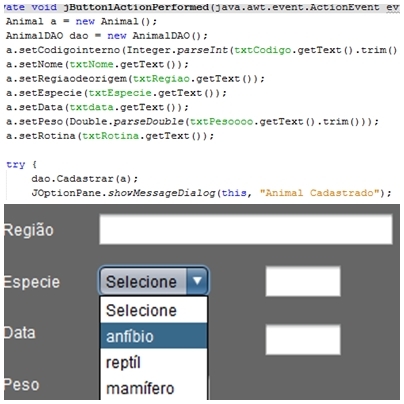The width and height of the screenshot is (404, 404).
Task: Click the Região text field
Action: [246, 229]
